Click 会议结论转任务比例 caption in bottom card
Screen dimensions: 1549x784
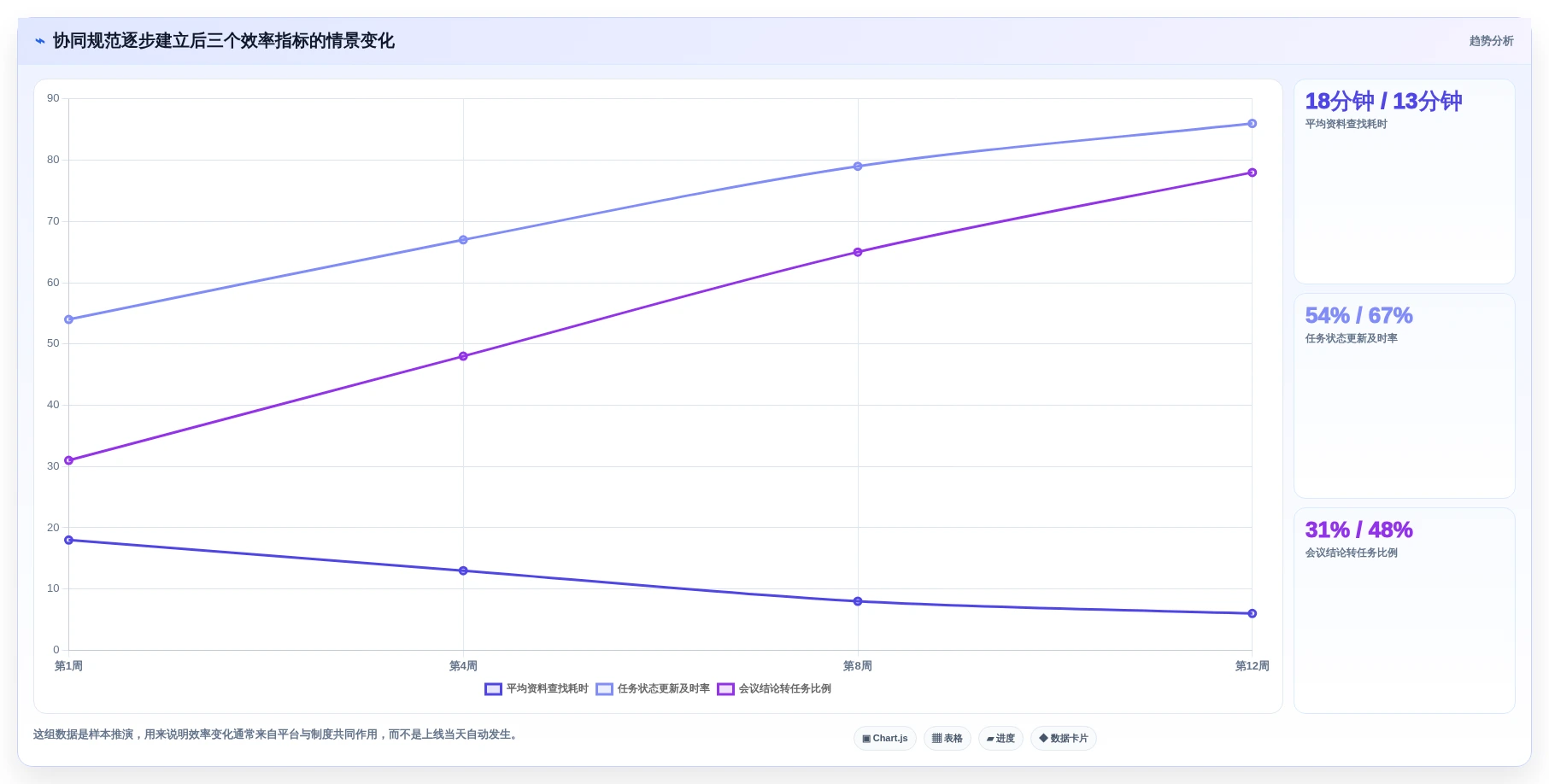pyautogui.click(x=1351, y=553)
